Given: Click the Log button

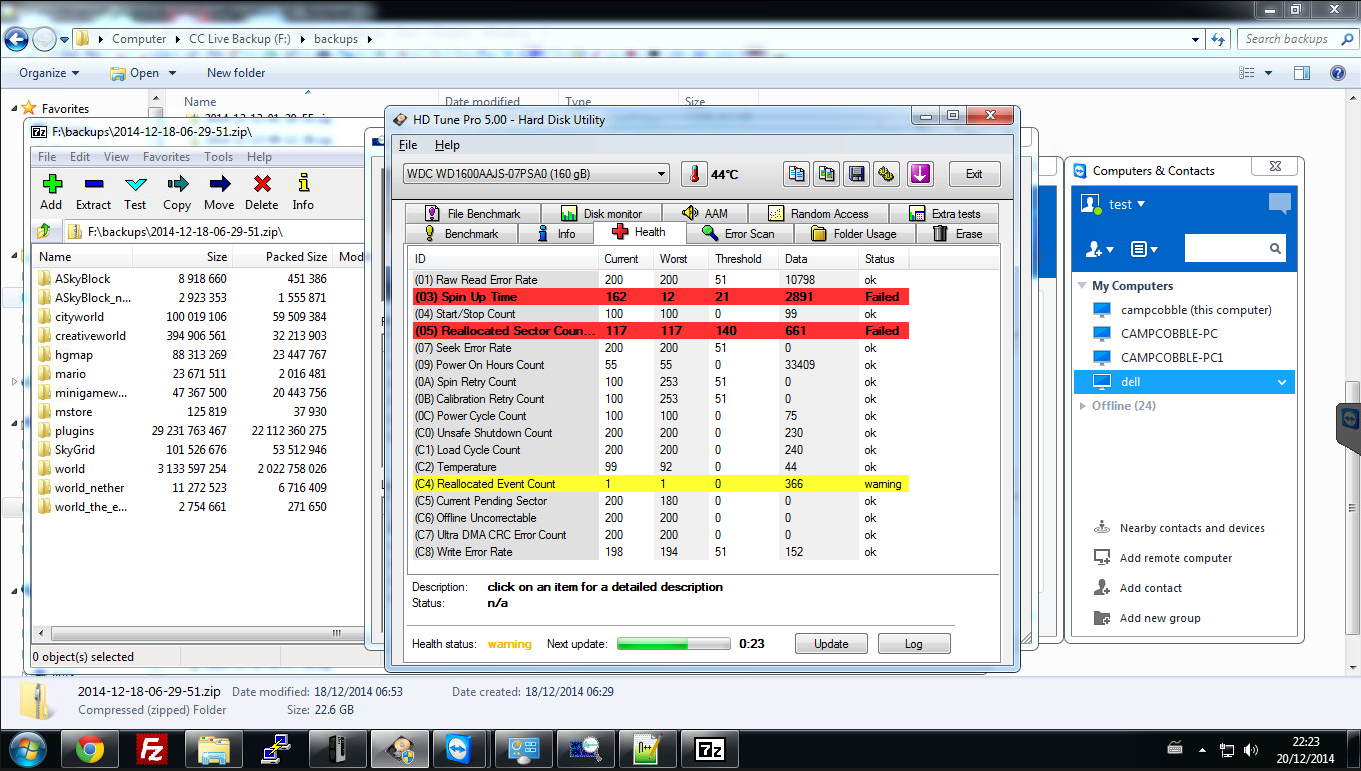Looking at the screenshot, I should point(913,644).
